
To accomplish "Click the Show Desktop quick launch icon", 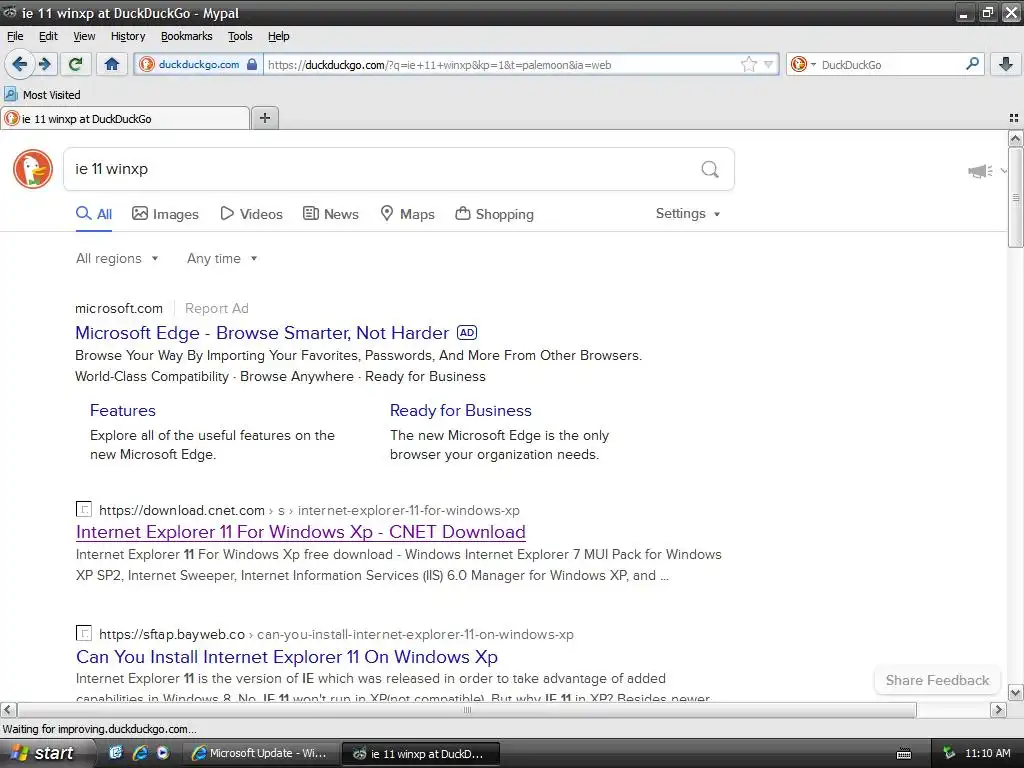I will [x=116, y=753].
